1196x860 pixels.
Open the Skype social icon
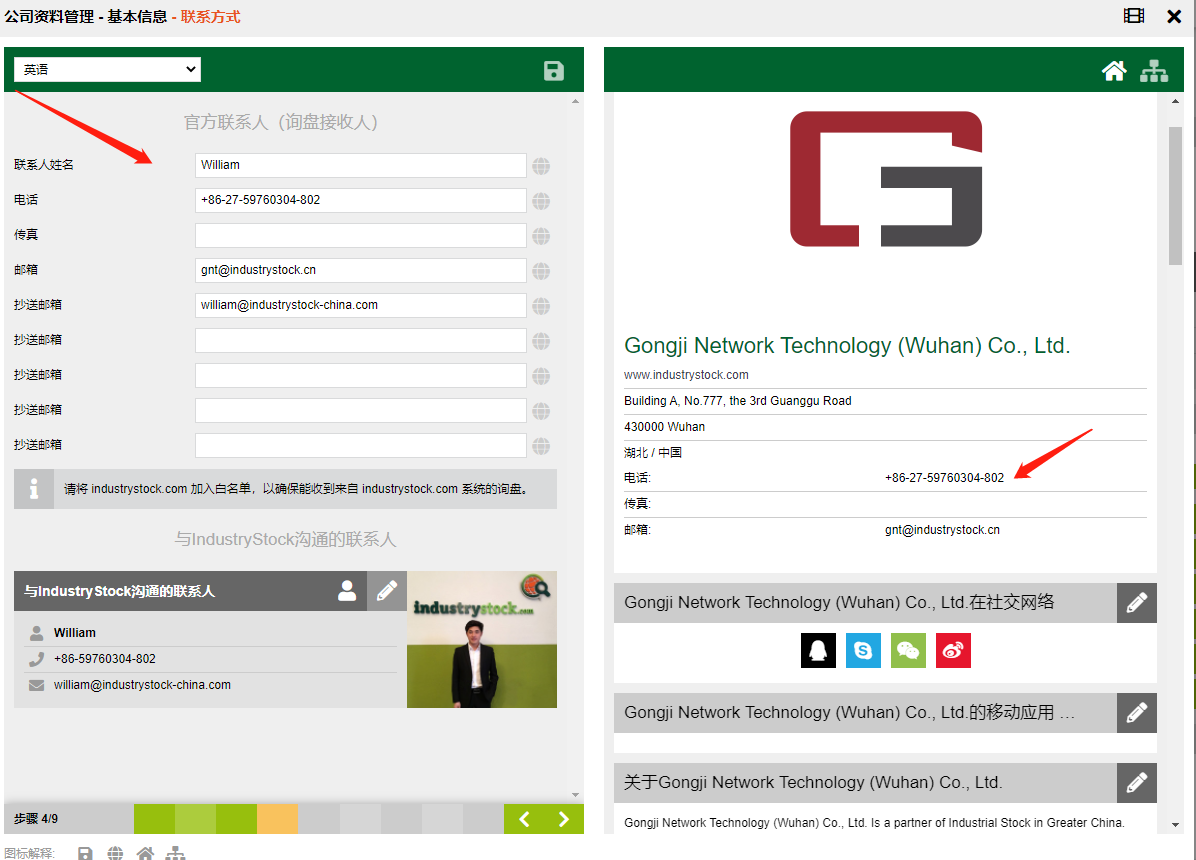pyautogui.click(x=863, y=651)
